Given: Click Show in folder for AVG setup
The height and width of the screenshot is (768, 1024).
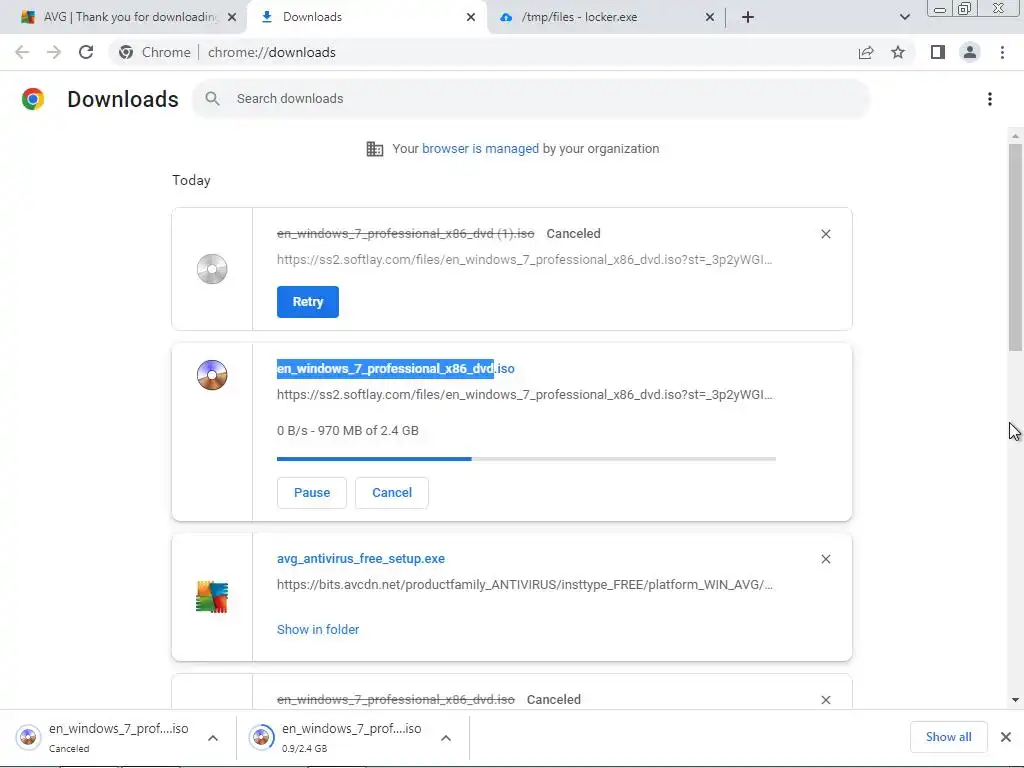Looking at the screenshot, I should click(318, 629).
